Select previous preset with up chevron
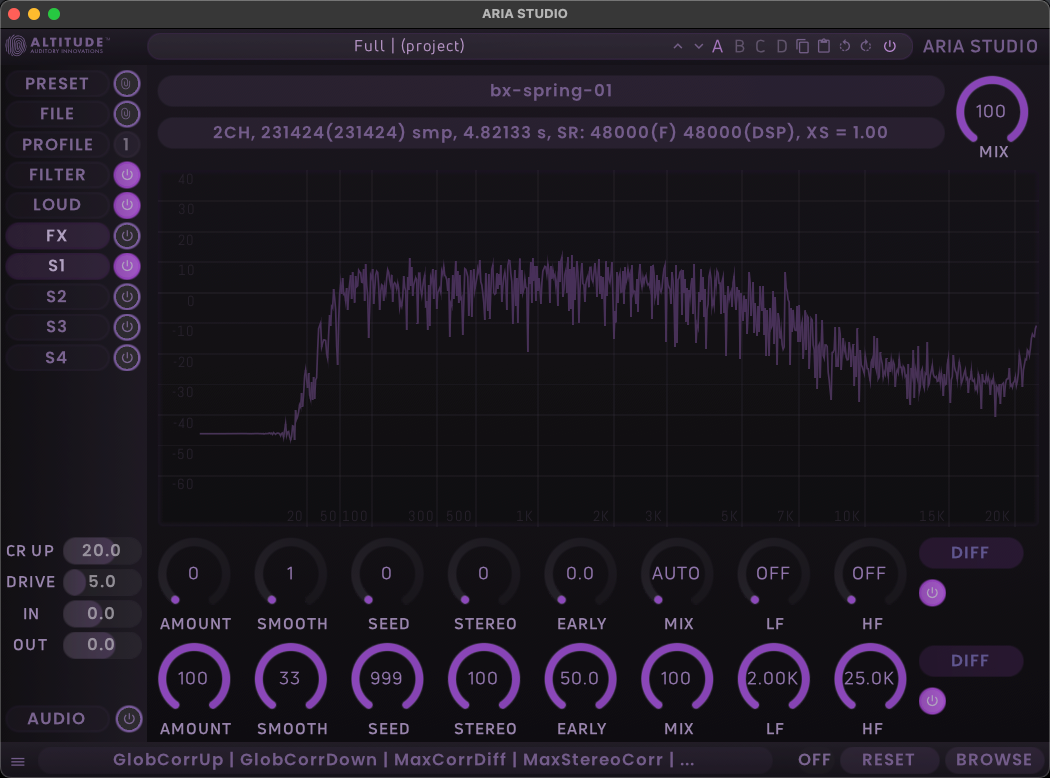This screenshot has width=1050, height=778. point(678,46)
